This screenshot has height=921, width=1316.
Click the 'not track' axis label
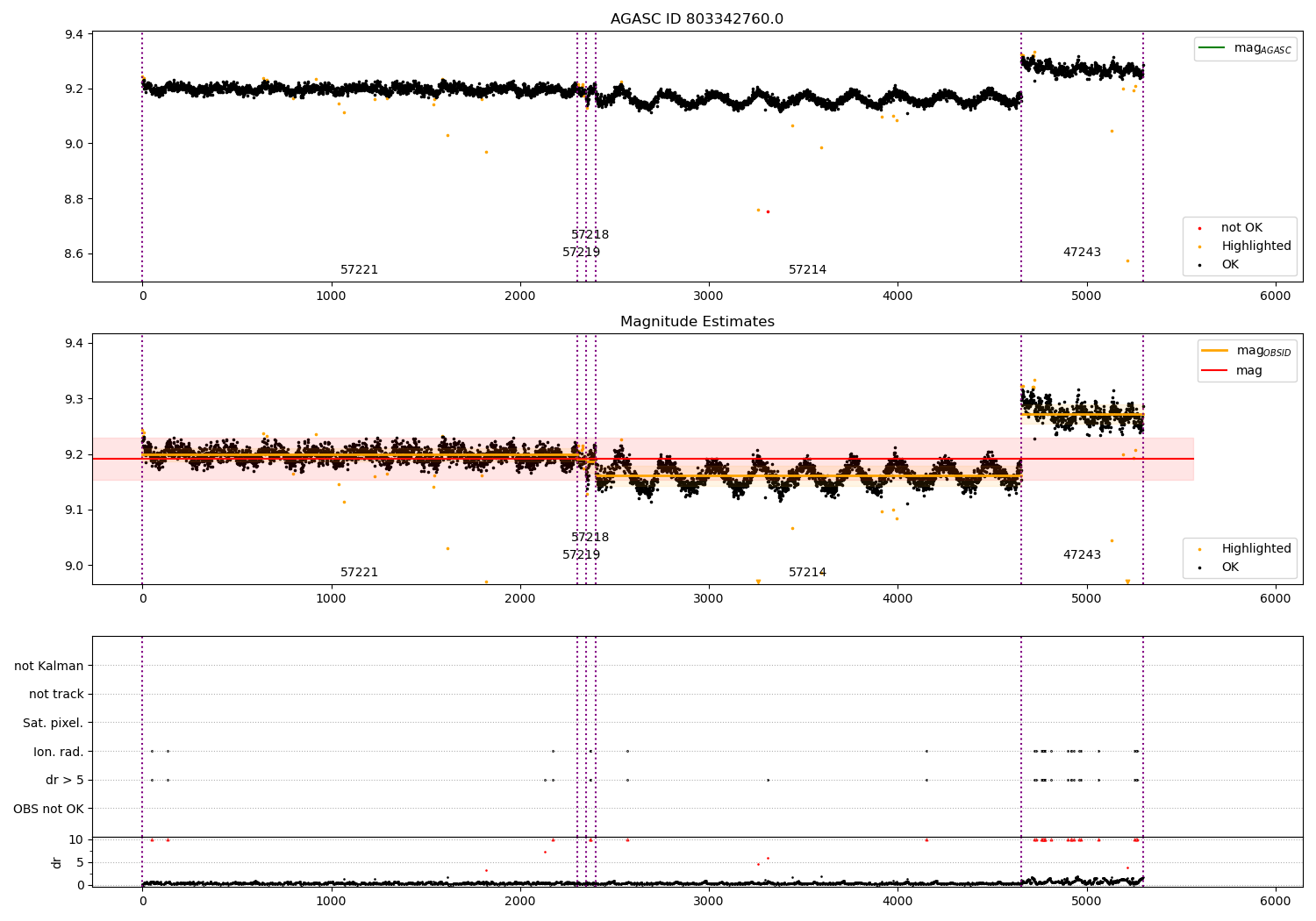(x=56, y=695)
